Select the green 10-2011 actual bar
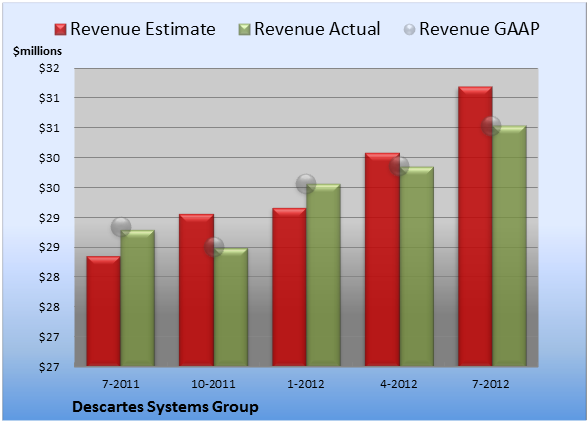 point(231,307)
